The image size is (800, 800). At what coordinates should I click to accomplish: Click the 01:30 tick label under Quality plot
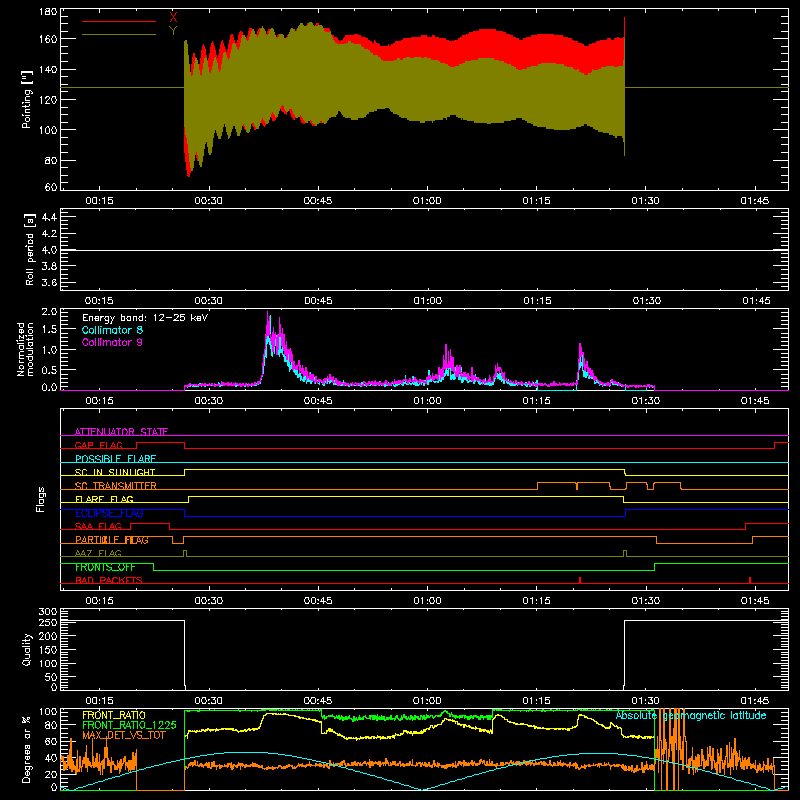(645, 701)
